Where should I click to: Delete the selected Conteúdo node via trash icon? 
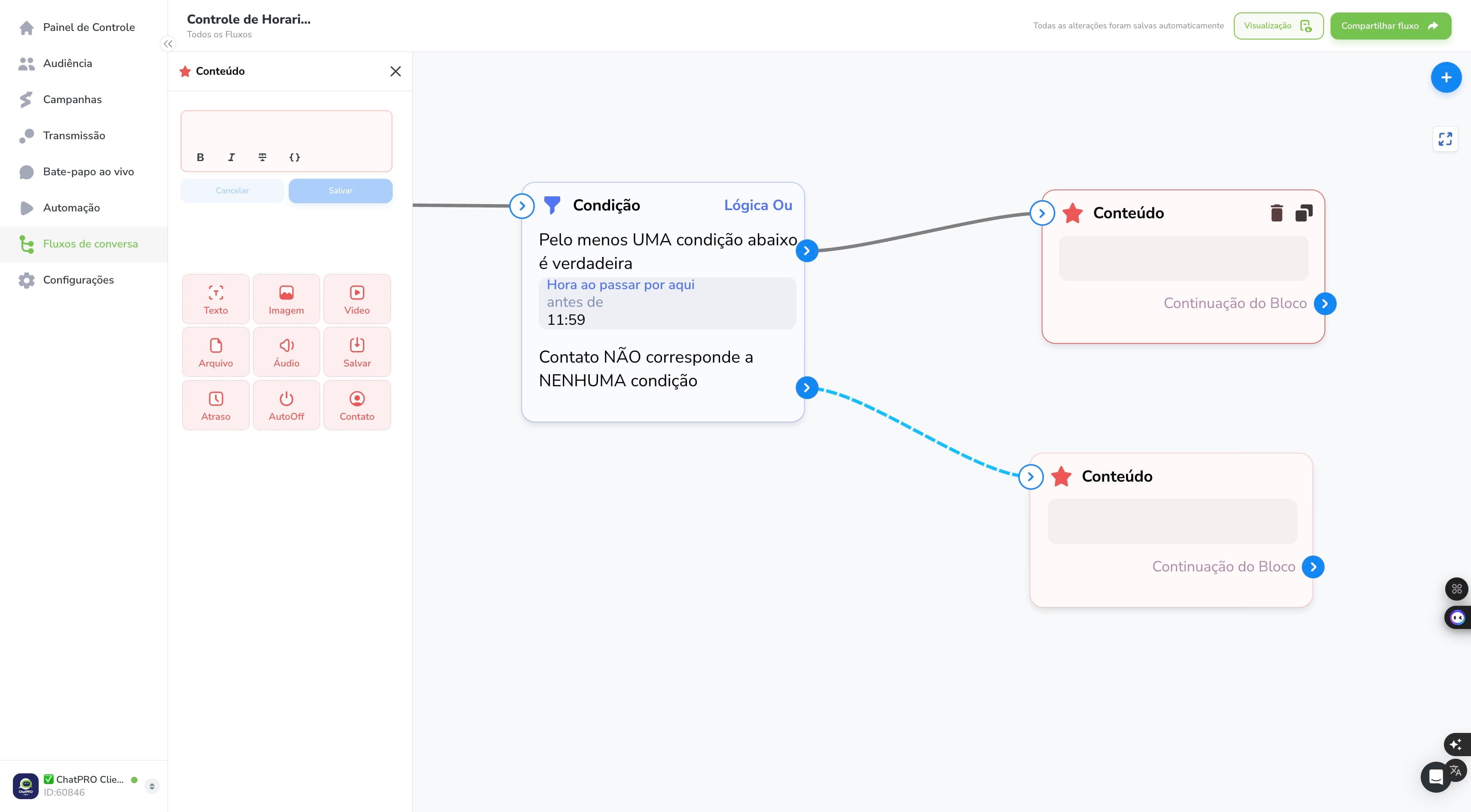[x=1277, y=213]
